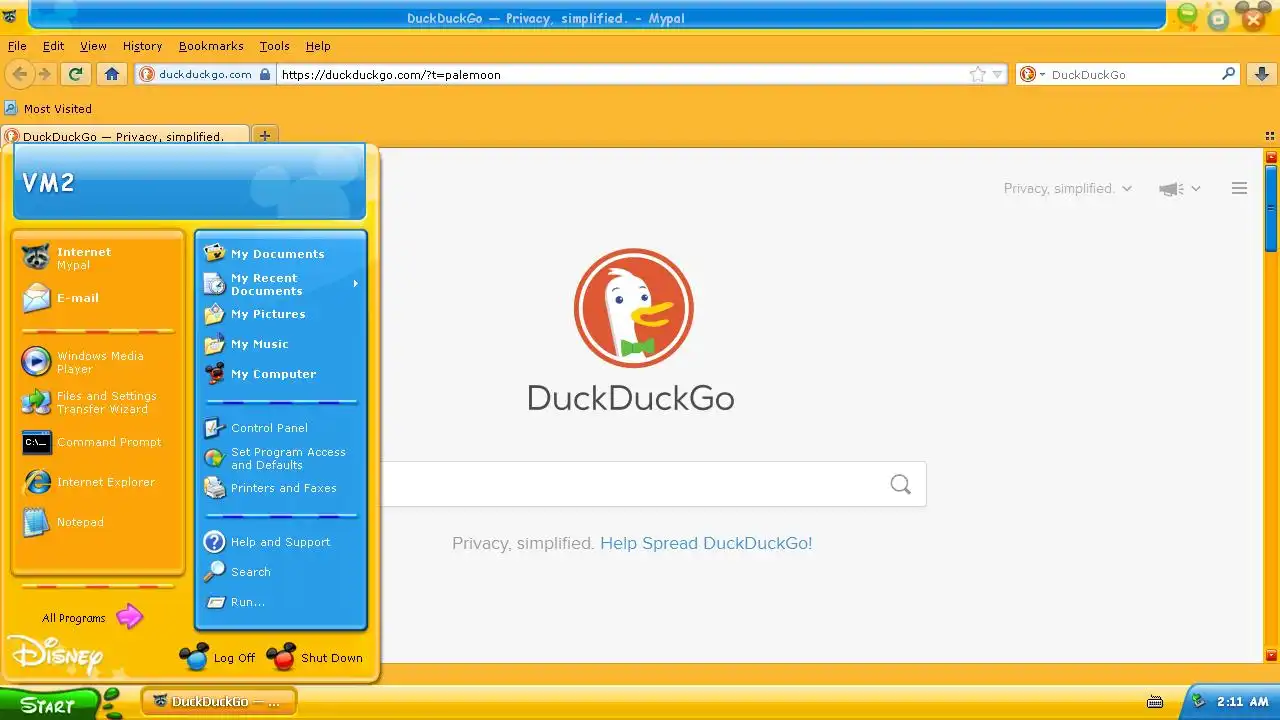Open E-mail from Start menu
This screenshot has width=1280, height=720.
[98, 298]
